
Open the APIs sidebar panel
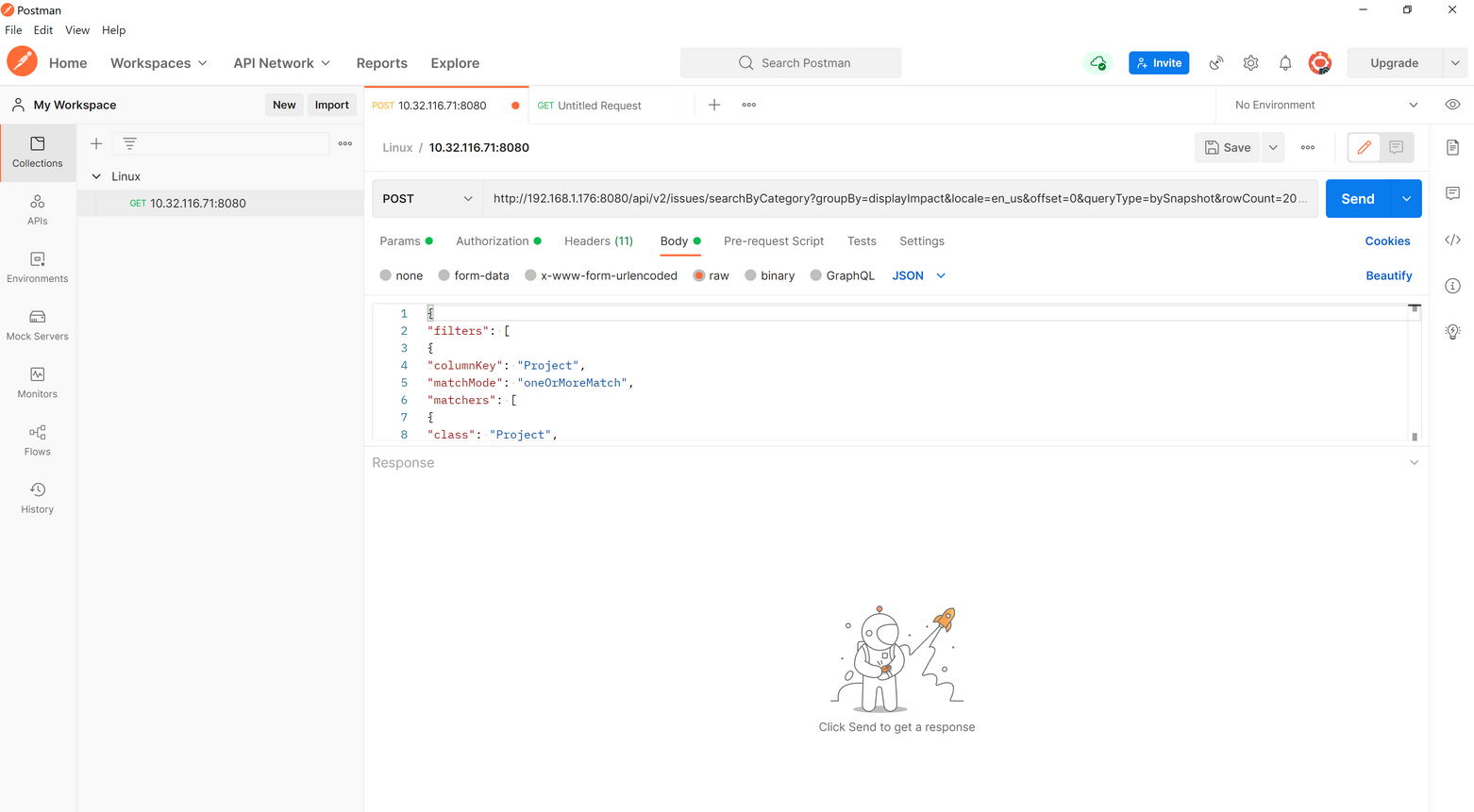[x=38, y=209]
